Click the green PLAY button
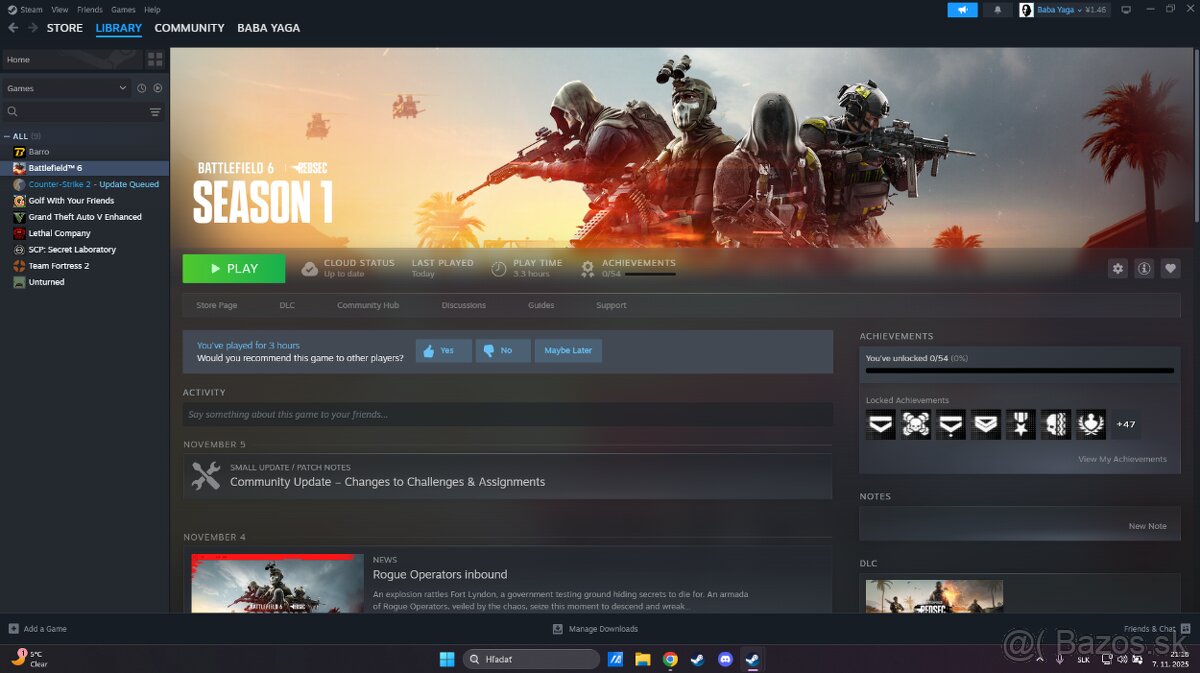 pyautogui.click(x=233, y=268)
